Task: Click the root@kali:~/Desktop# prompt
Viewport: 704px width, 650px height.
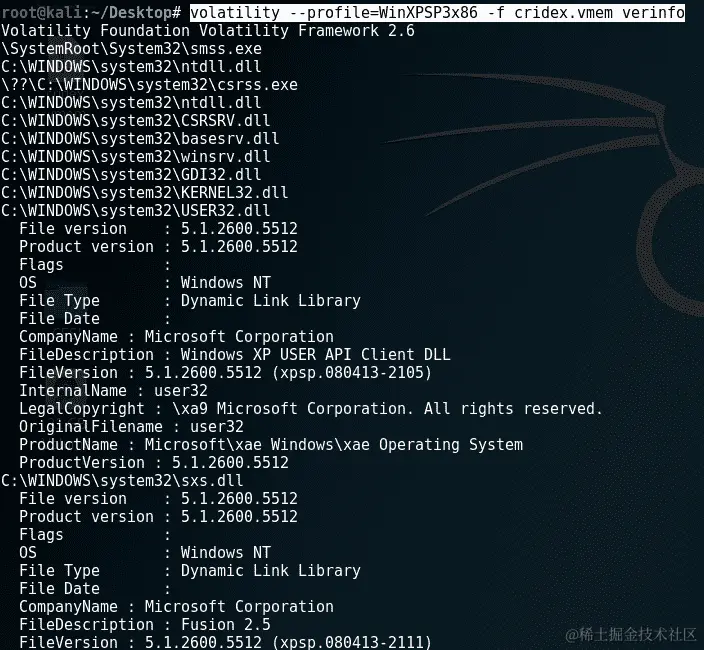Action: 91,13
